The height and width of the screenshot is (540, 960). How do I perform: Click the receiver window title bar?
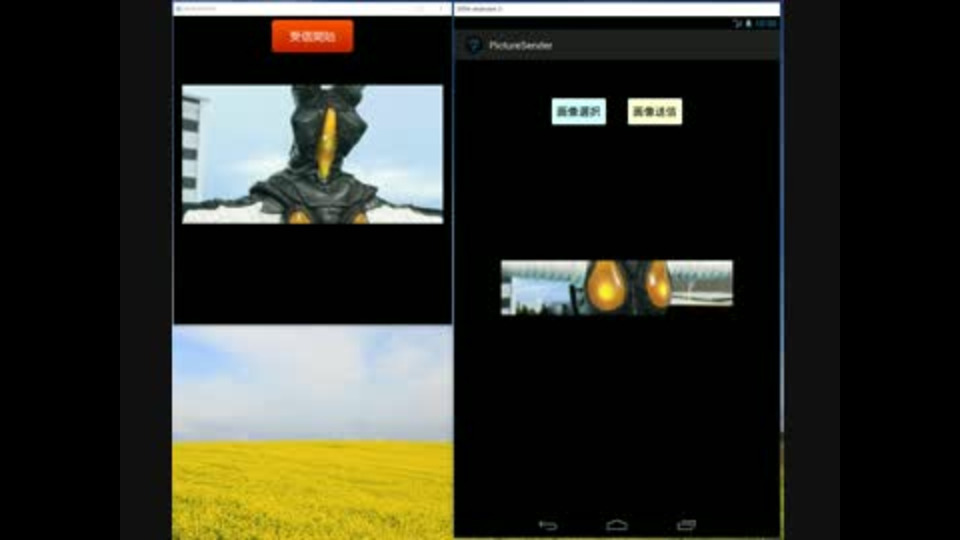[312, 9]
